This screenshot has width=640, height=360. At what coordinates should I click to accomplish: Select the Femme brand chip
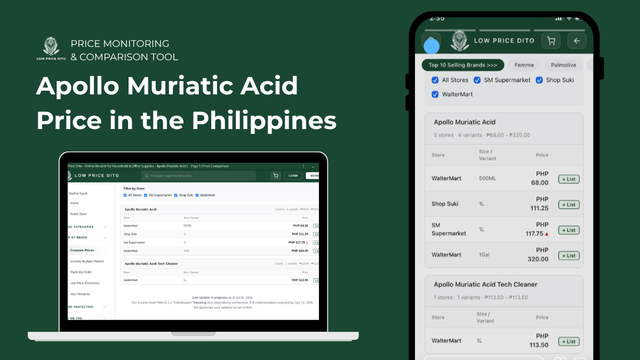pyautogui.click(x=524, y=65)
